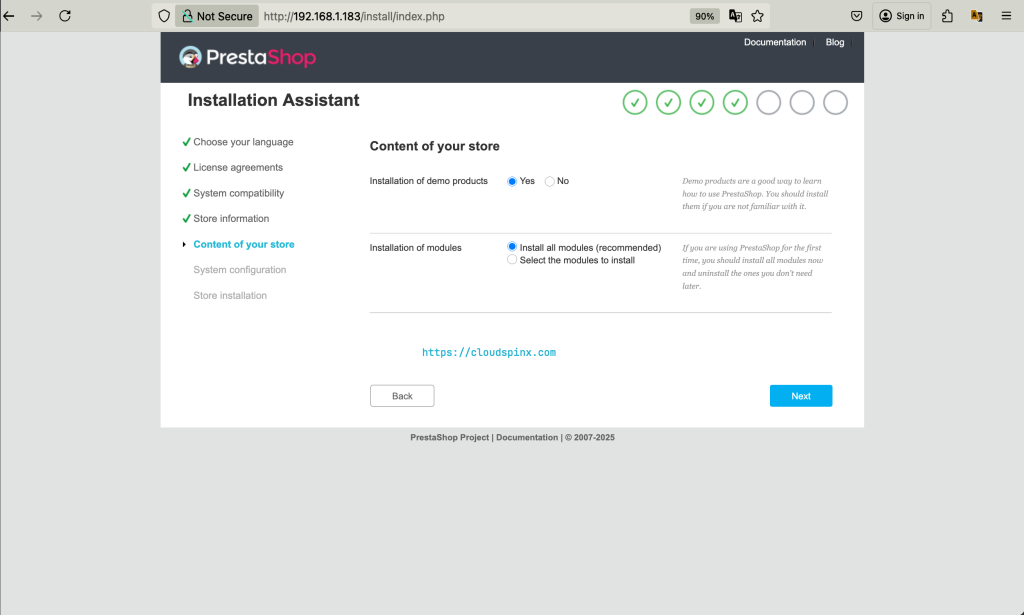Click the 90% zoom level indicator
The width and height of the screenshot is (1024, 615).
pyautogui.click(x=704, y=16)
